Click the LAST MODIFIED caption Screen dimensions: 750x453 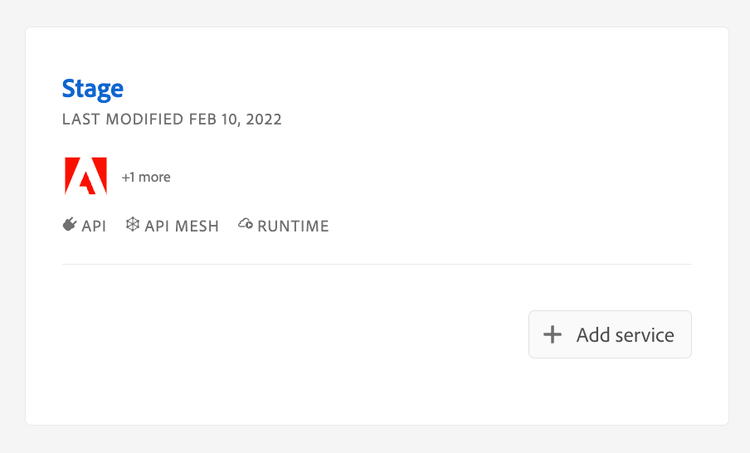(123, 120)
